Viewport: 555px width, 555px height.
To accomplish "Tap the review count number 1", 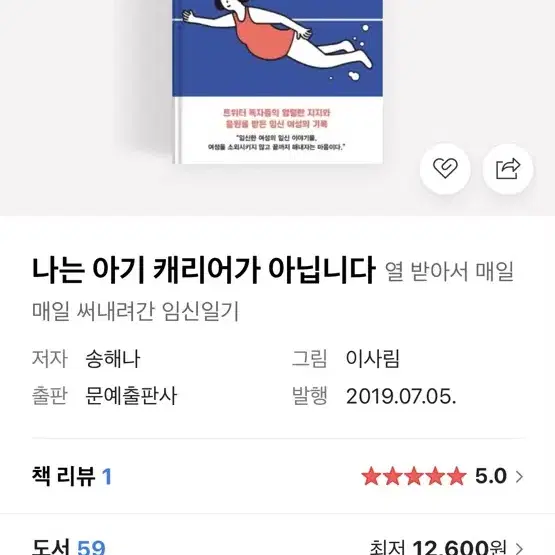I will 107,476.
